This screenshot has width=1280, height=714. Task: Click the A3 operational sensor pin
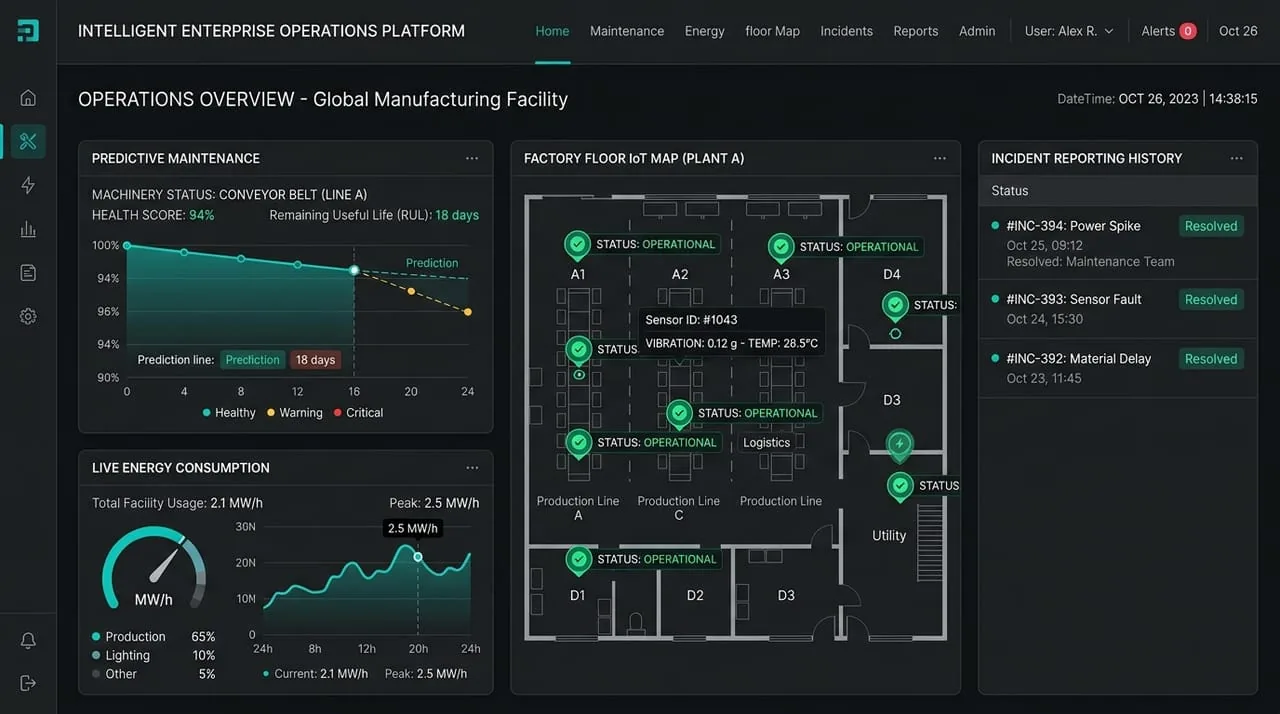(x=780, y=246)
